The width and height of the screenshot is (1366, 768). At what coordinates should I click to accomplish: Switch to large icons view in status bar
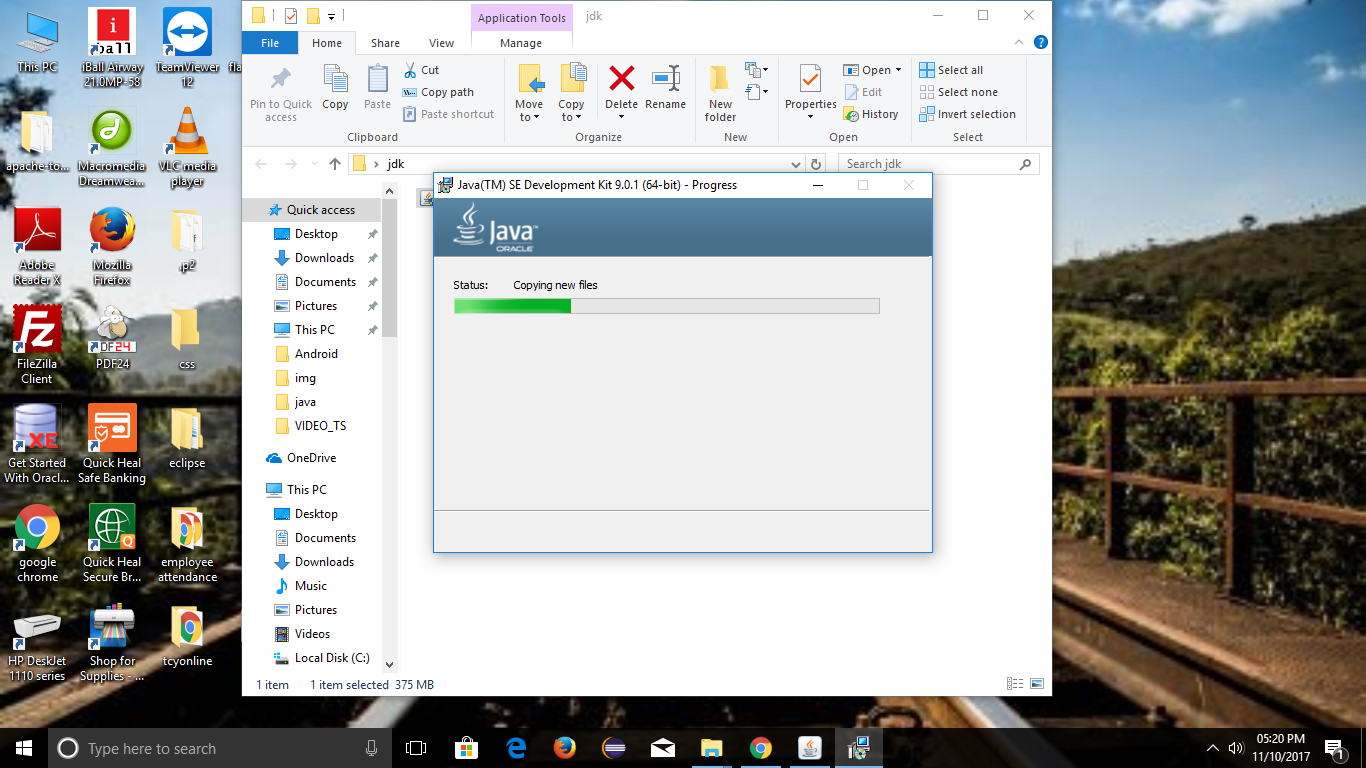1036,684
